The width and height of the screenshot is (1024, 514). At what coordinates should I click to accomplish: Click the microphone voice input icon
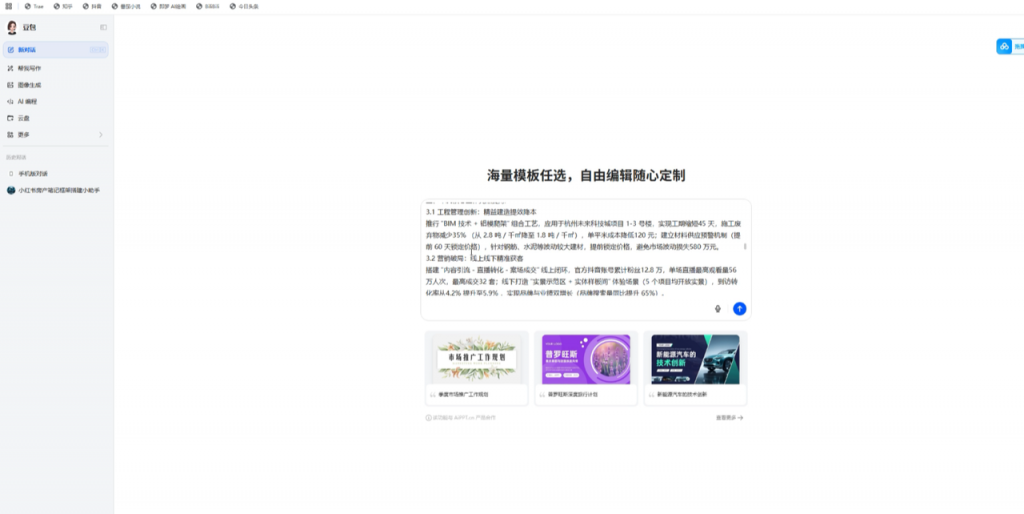pos(718,309)
